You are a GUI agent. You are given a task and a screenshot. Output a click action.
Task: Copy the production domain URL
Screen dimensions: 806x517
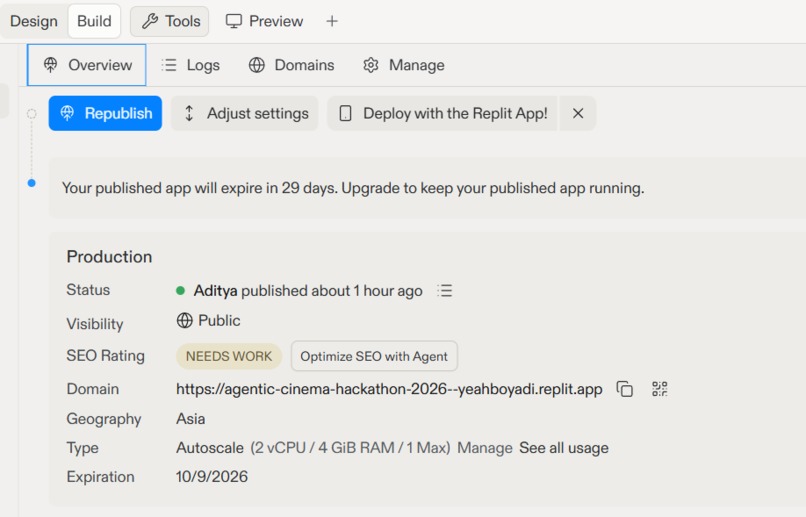point(625,389)
